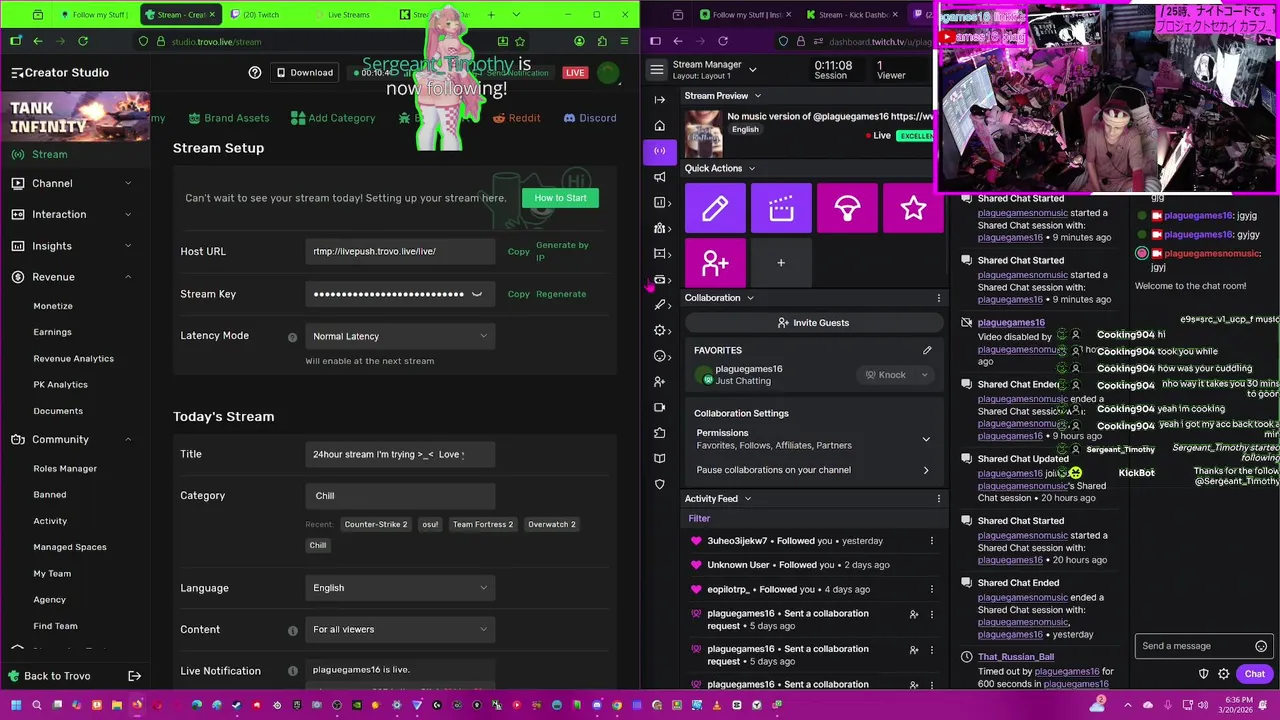Reveal the Stream Key with eye toggle
The height and width of the screenshot is (720, 1280).
tap(477, 294)
